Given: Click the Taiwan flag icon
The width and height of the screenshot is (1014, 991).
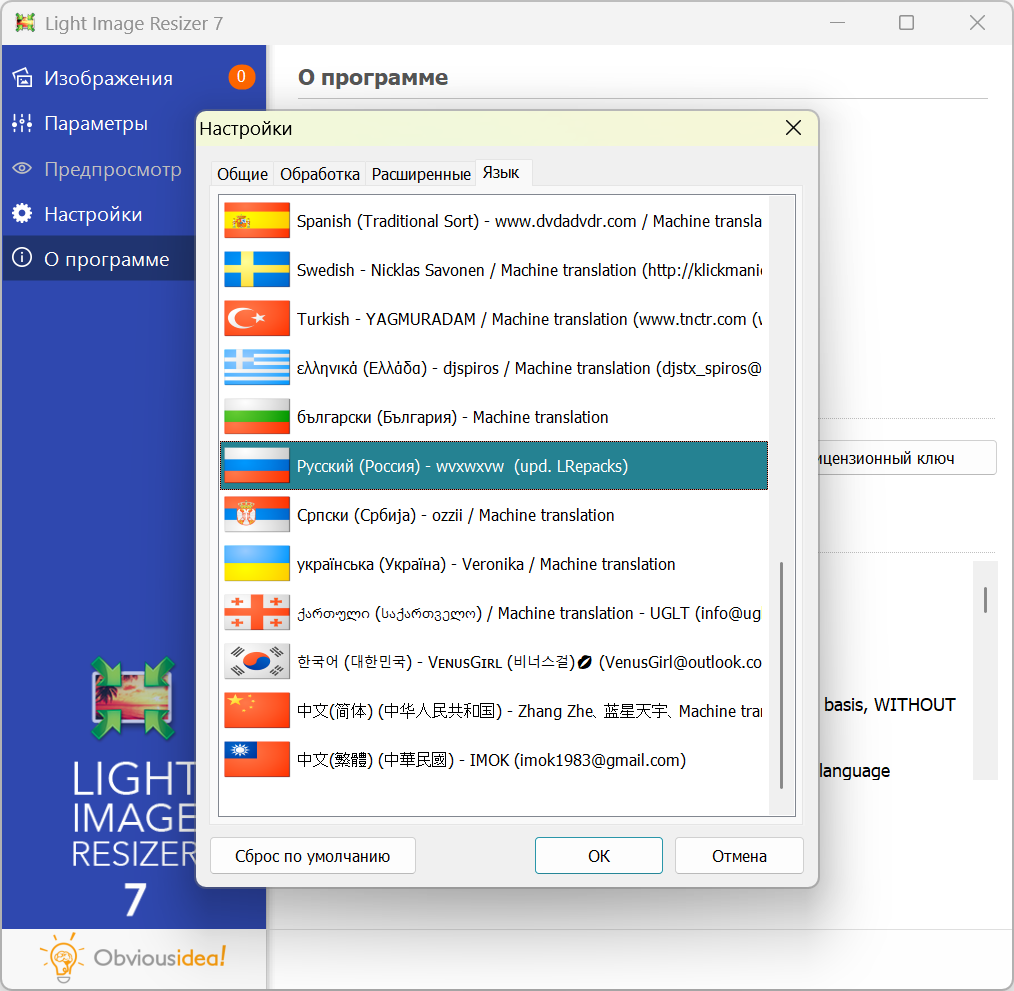Looking at the screenshot, I should (257, 759).
